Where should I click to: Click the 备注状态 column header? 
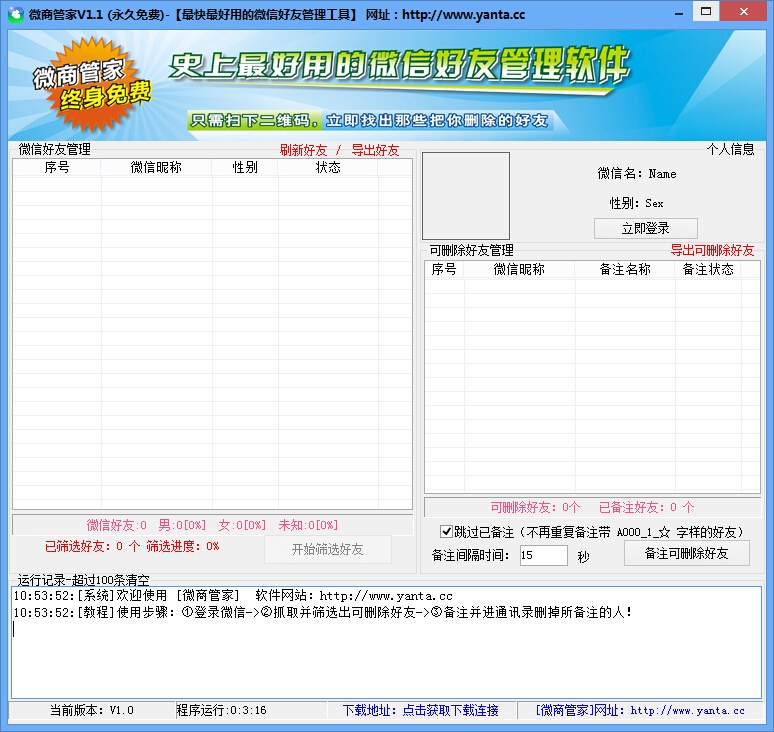coord(708,270)
